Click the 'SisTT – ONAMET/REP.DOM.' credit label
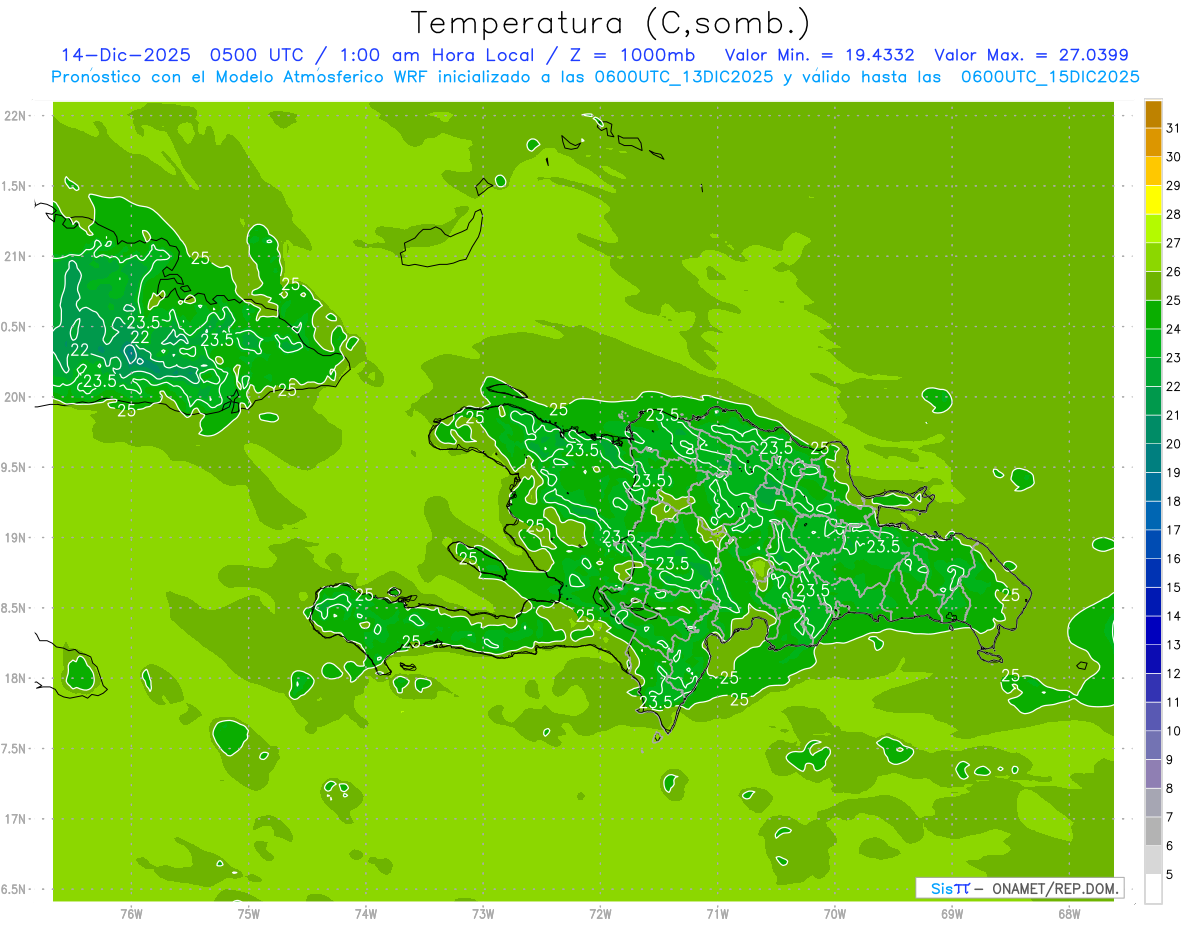 pos(1019,888)
